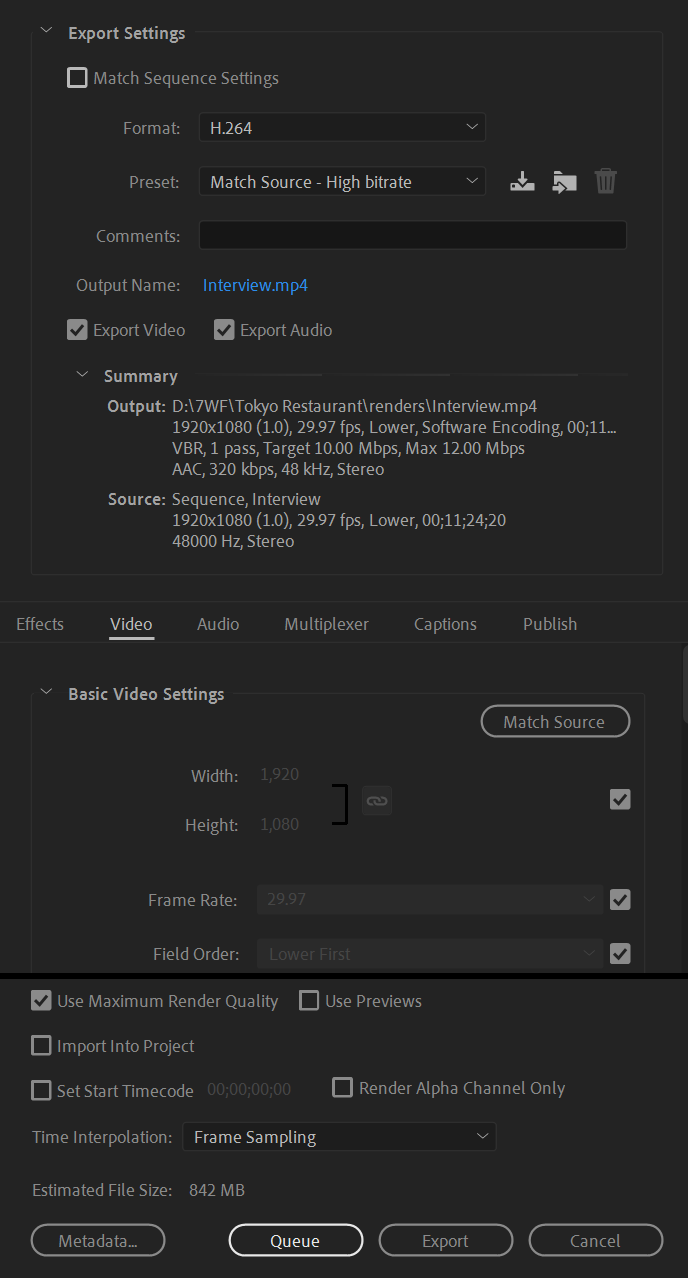Open the Preset Match Source dropdown

342,182
